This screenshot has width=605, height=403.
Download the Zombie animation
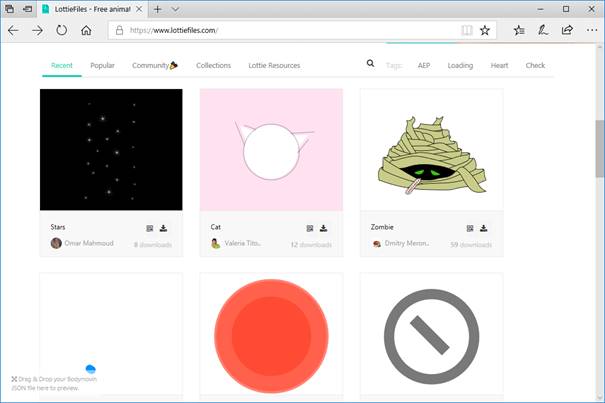(x=484, y=228)
